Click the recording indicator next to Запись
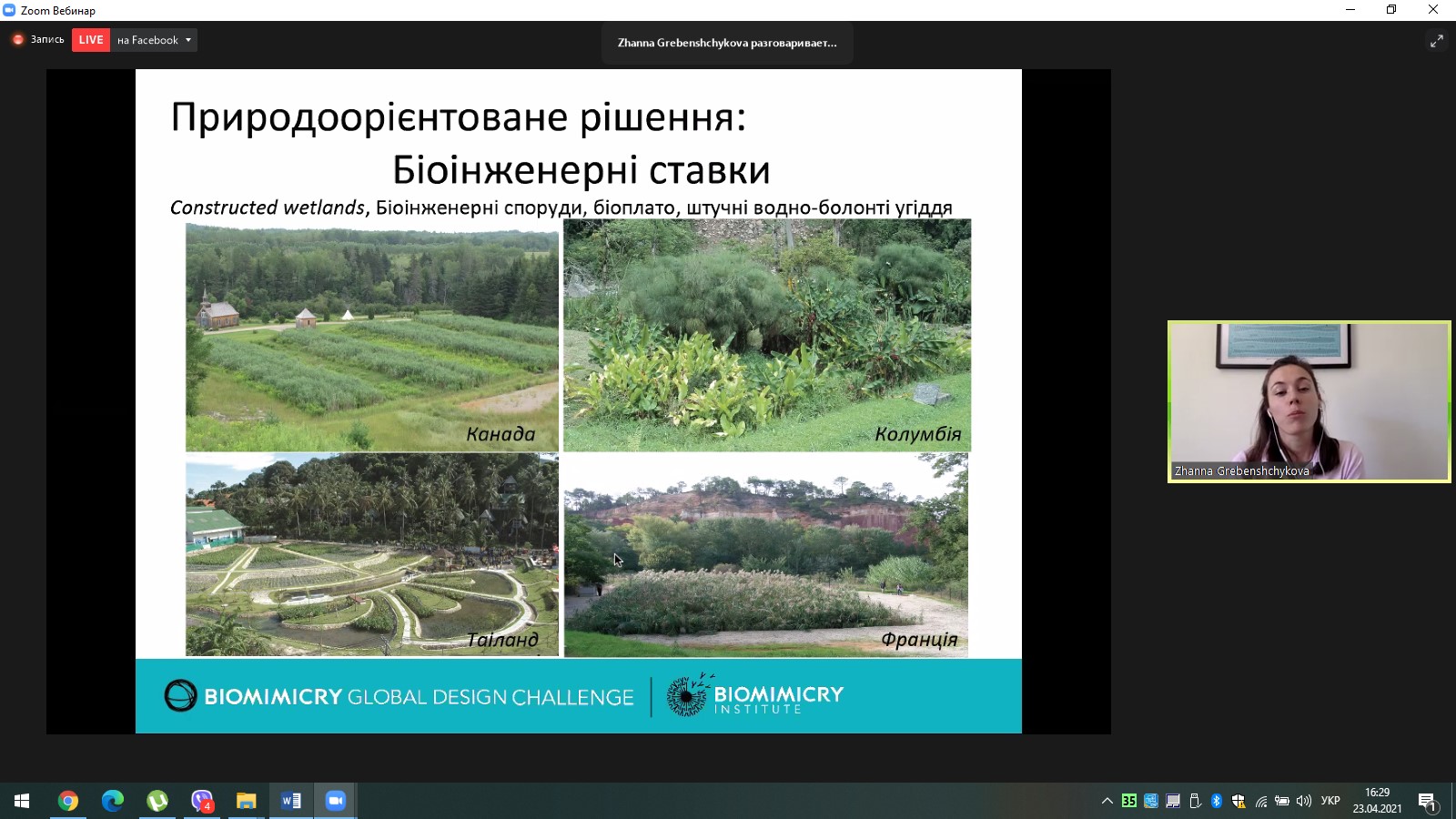Screen dimensions: 1456x819 pos(17,39)
